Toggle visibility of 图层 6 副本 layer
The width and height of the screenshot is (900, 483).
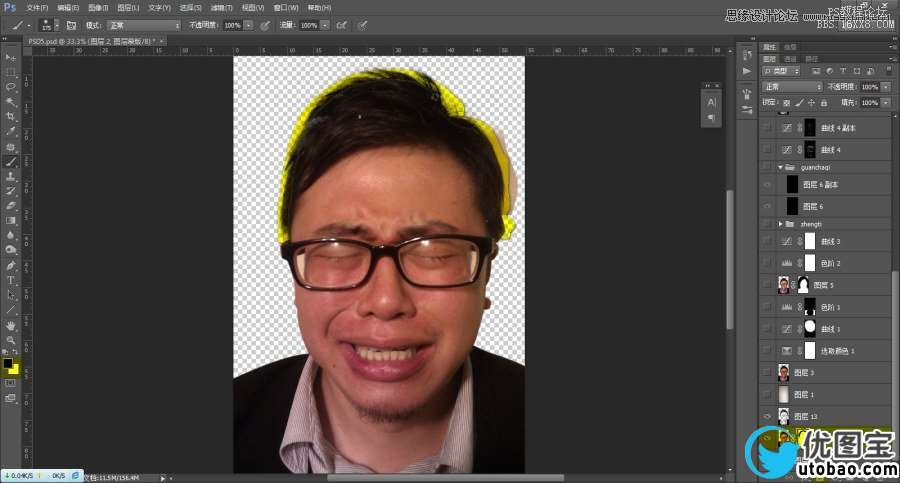pyautogui.click(x=768, y=184)
